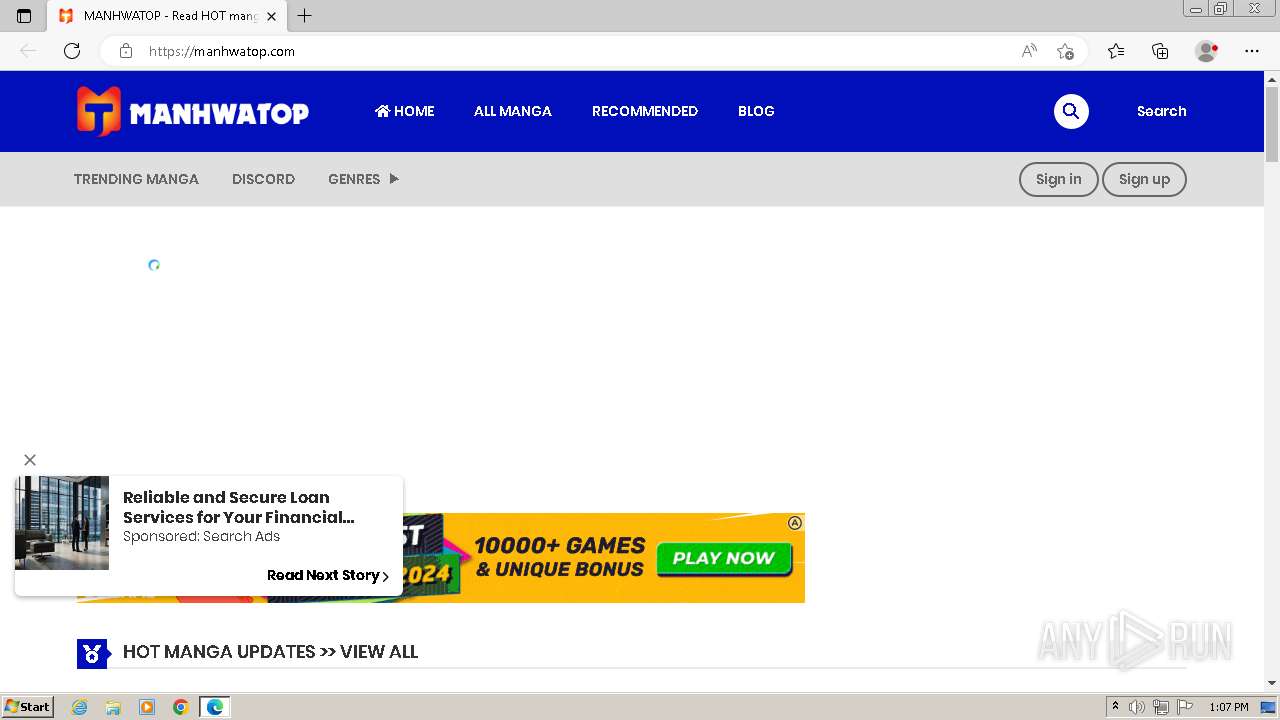Image resolution: width=1280 pixels, height=720 pixels.
Task: Click the Sign up button
Action: pyautogui.click(x=1144, y=179)
